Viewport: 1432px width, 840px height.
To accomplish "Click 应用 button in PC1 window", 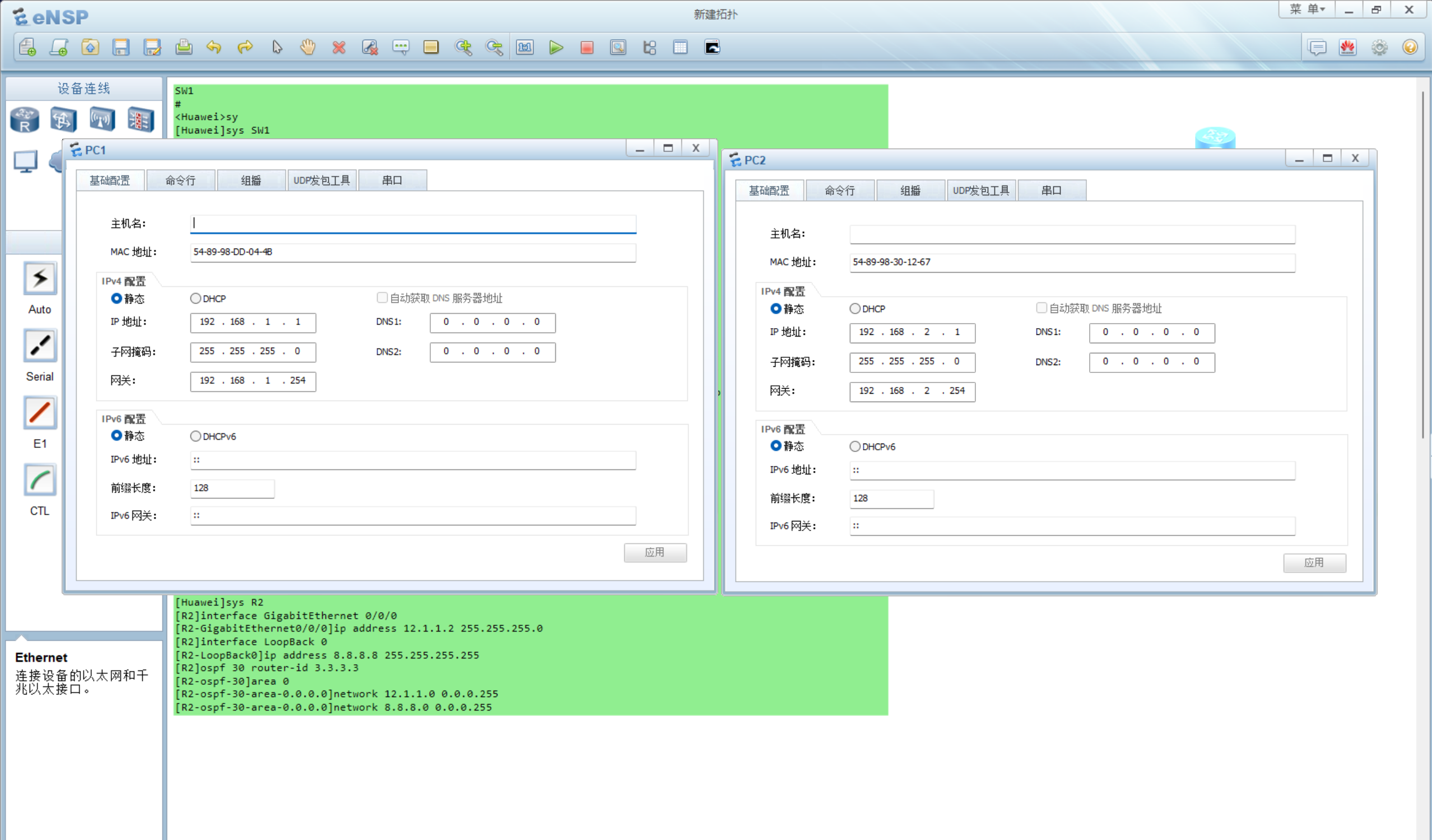I will 654,552.
